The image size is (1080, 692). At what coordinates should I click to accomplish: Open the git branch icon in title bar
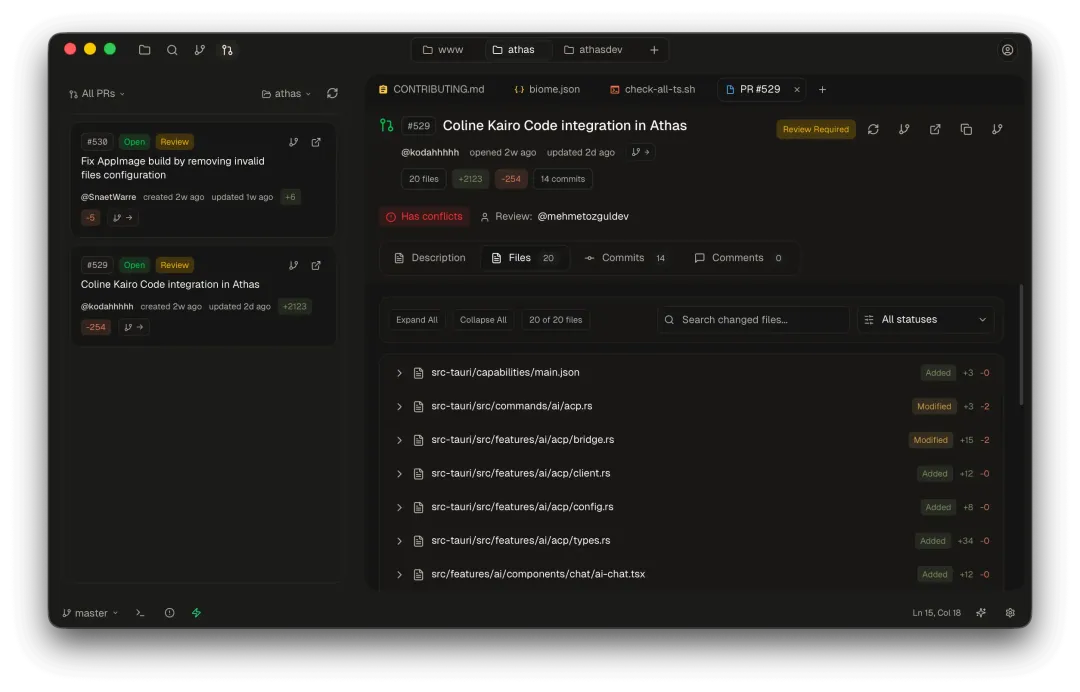(200, 50)
